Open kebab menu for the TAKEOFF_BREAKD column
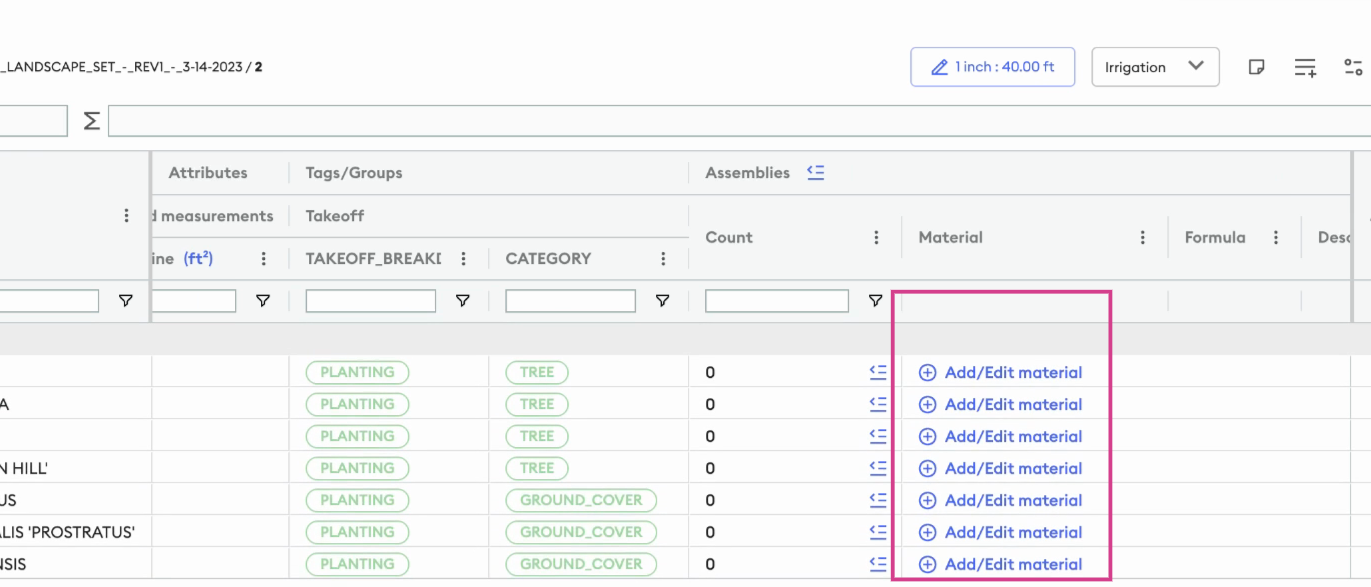This screenshot has height=587, width=1371. pos(463,258)
